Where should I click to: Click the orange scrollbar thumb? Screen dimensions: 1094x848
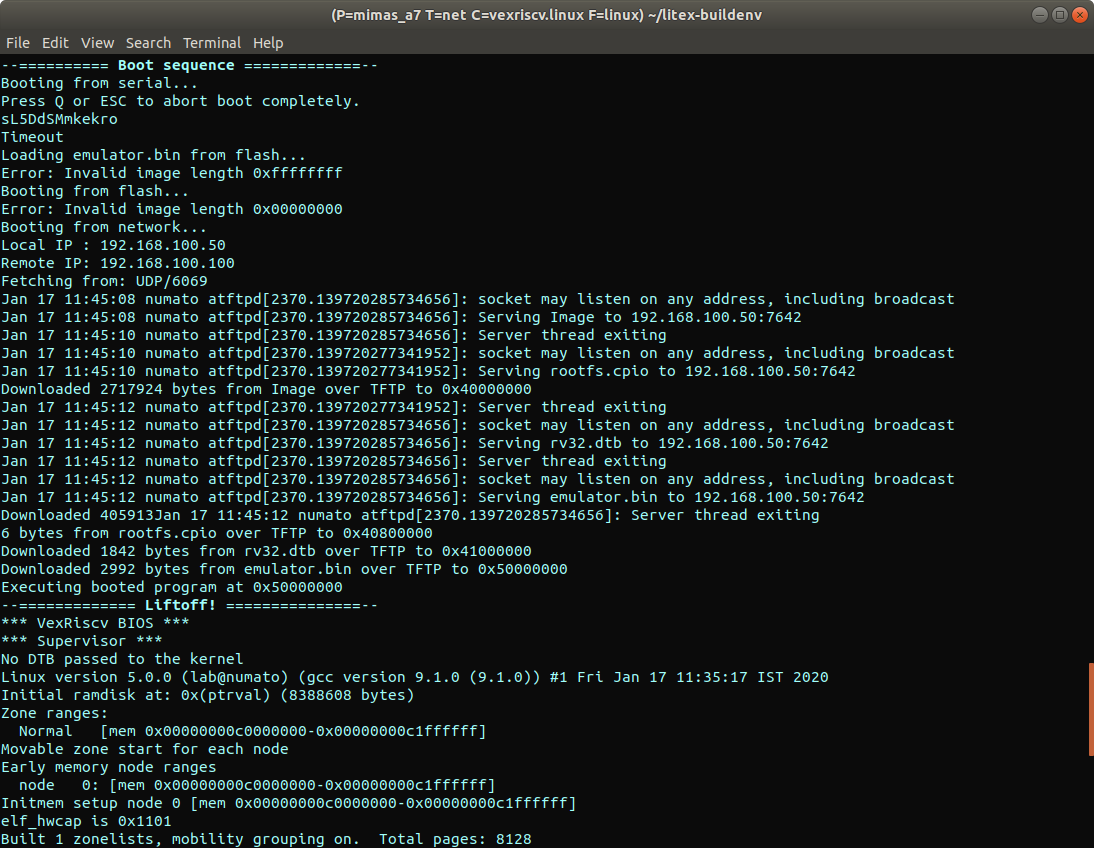click(1090, 709)
